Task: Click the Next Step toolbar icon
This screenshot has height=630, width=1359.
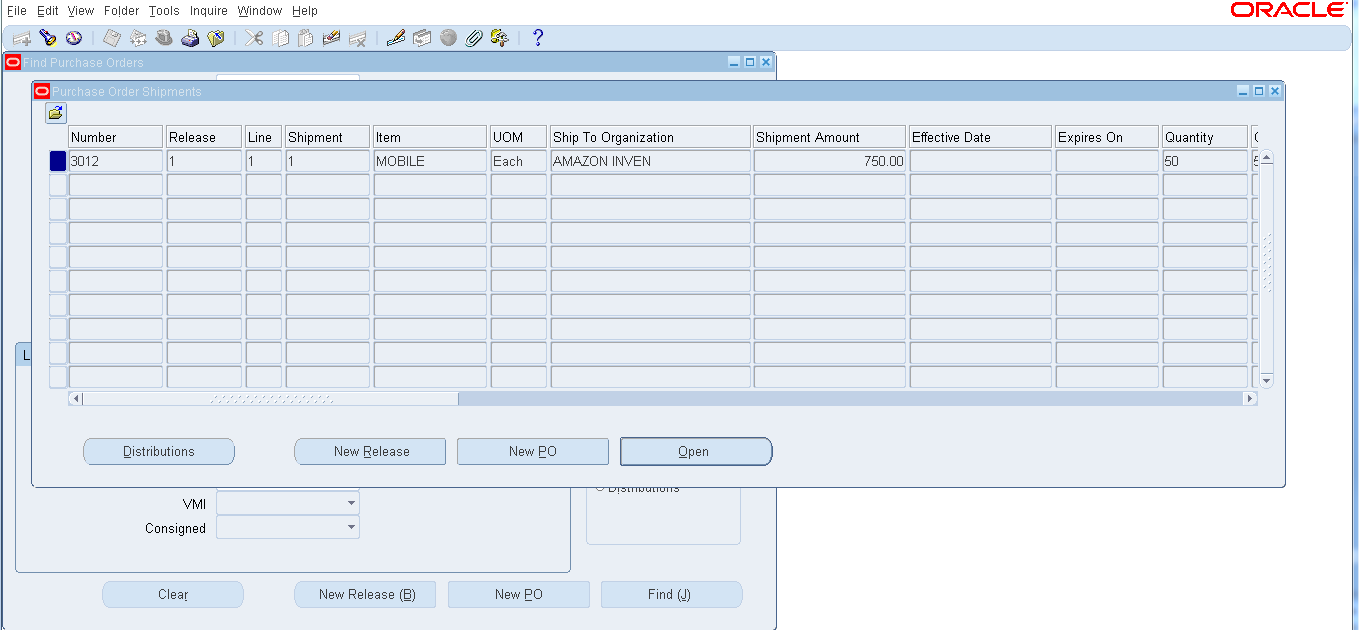Action: tap(138, 38)
